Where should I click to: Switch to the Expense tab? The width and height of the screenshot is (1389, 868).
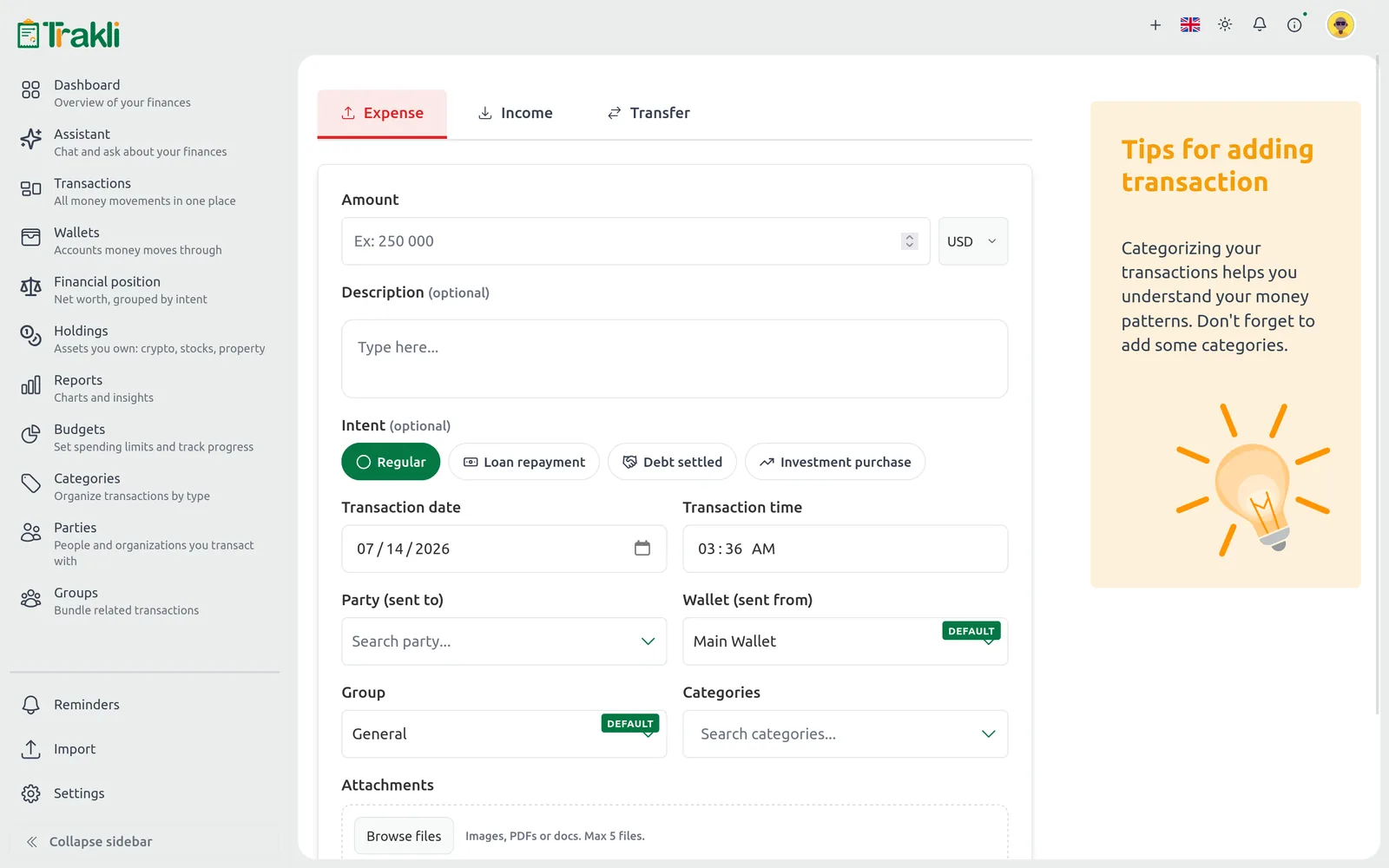[x=382, y=114]
